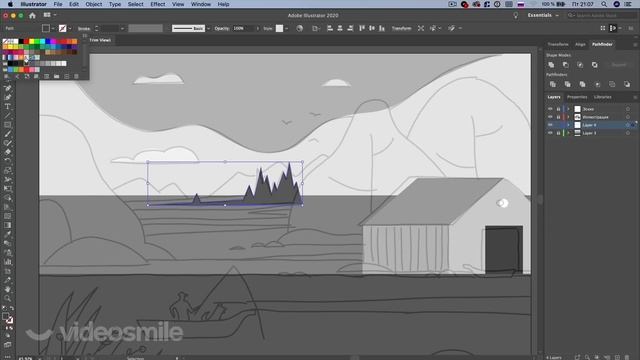This screenshot has width=640, height=360.
Task: Select the Pen tool in toolbar
Action: pos(7,88)
